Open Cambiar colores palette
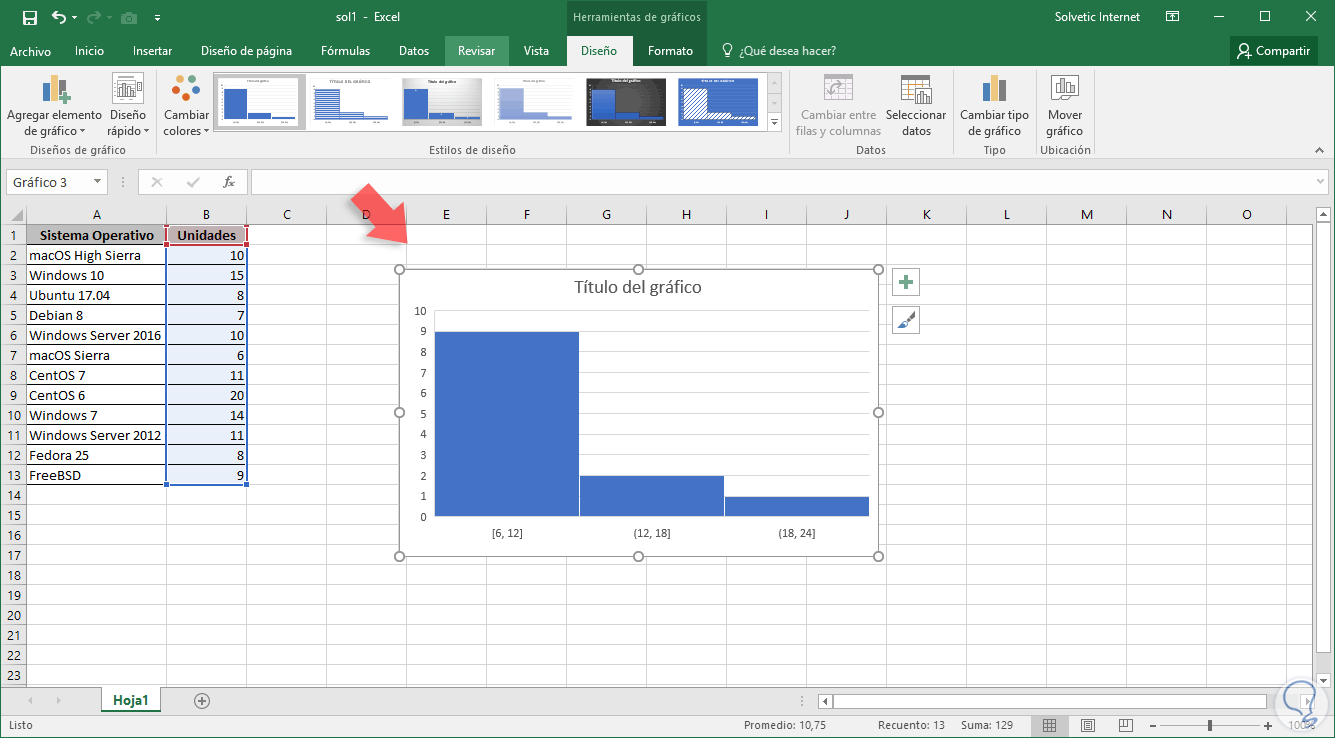The width and height of the screenshot is (1335, 738). coord(186,107)
